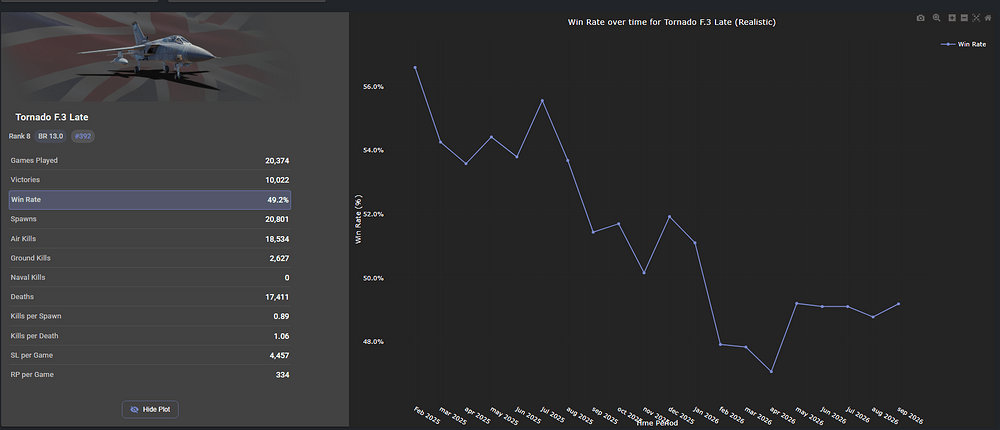Reset chart axes with the home icon
The width and height of the screenshot is (1000, 430).
tap(988, 18)
